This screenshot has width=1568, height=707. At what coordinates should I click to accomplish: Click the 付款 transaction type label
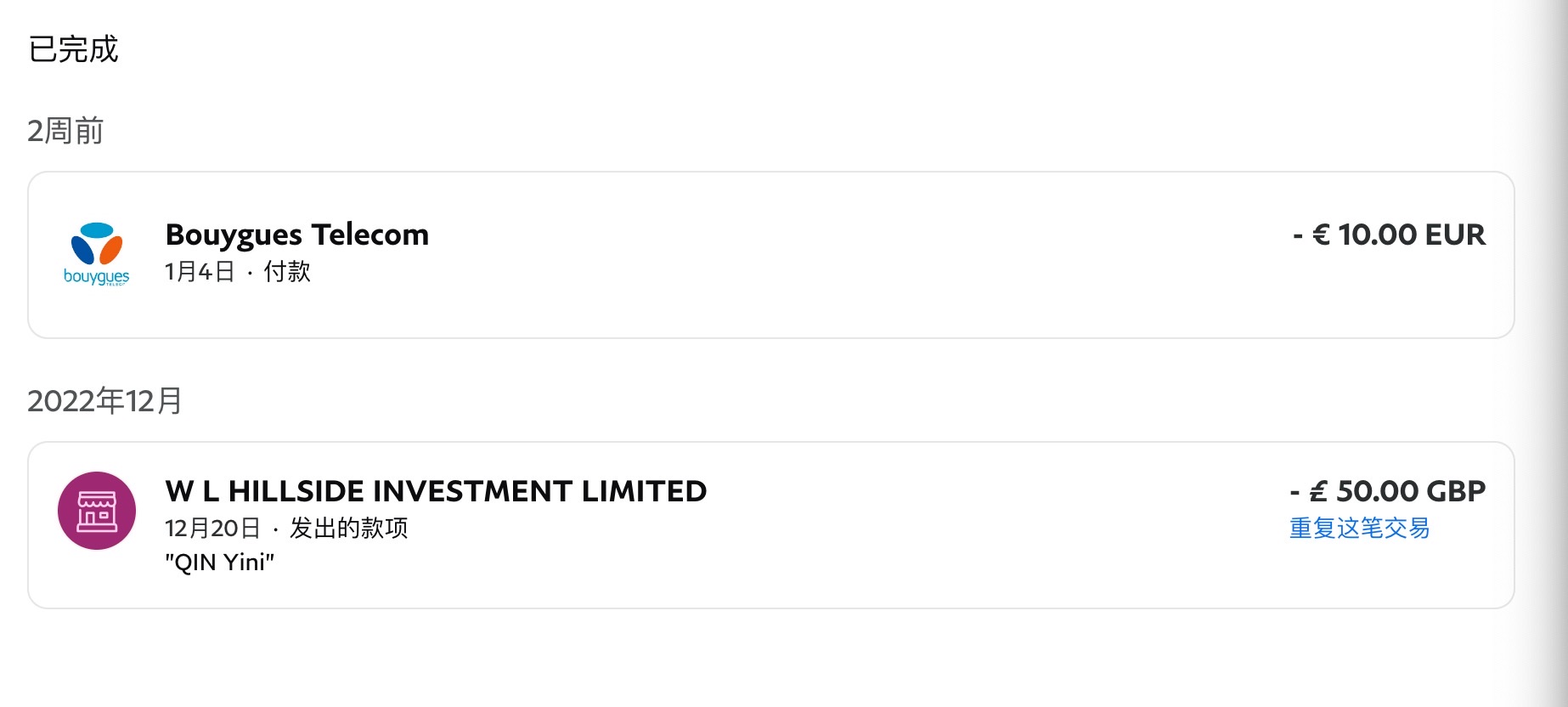click(287, 272)
